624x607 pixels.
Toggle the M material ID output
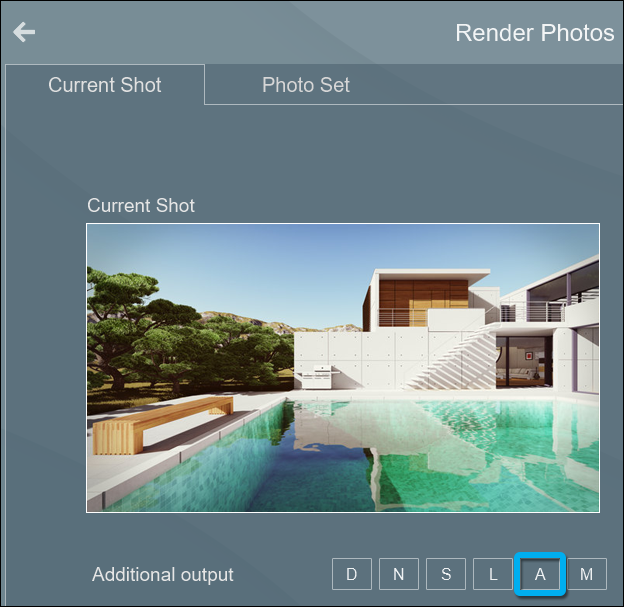tap(587, 574)
